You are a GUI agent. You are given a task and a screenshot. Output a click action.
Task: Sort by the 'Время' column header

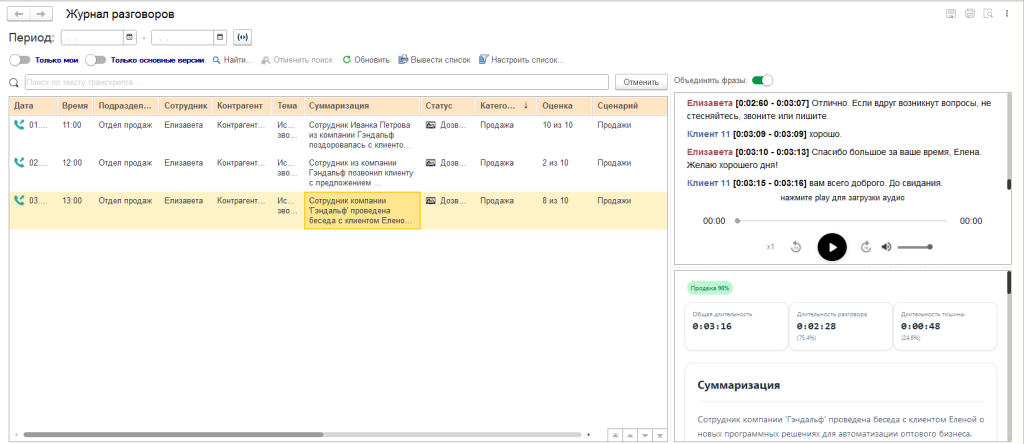coord(75,106)
